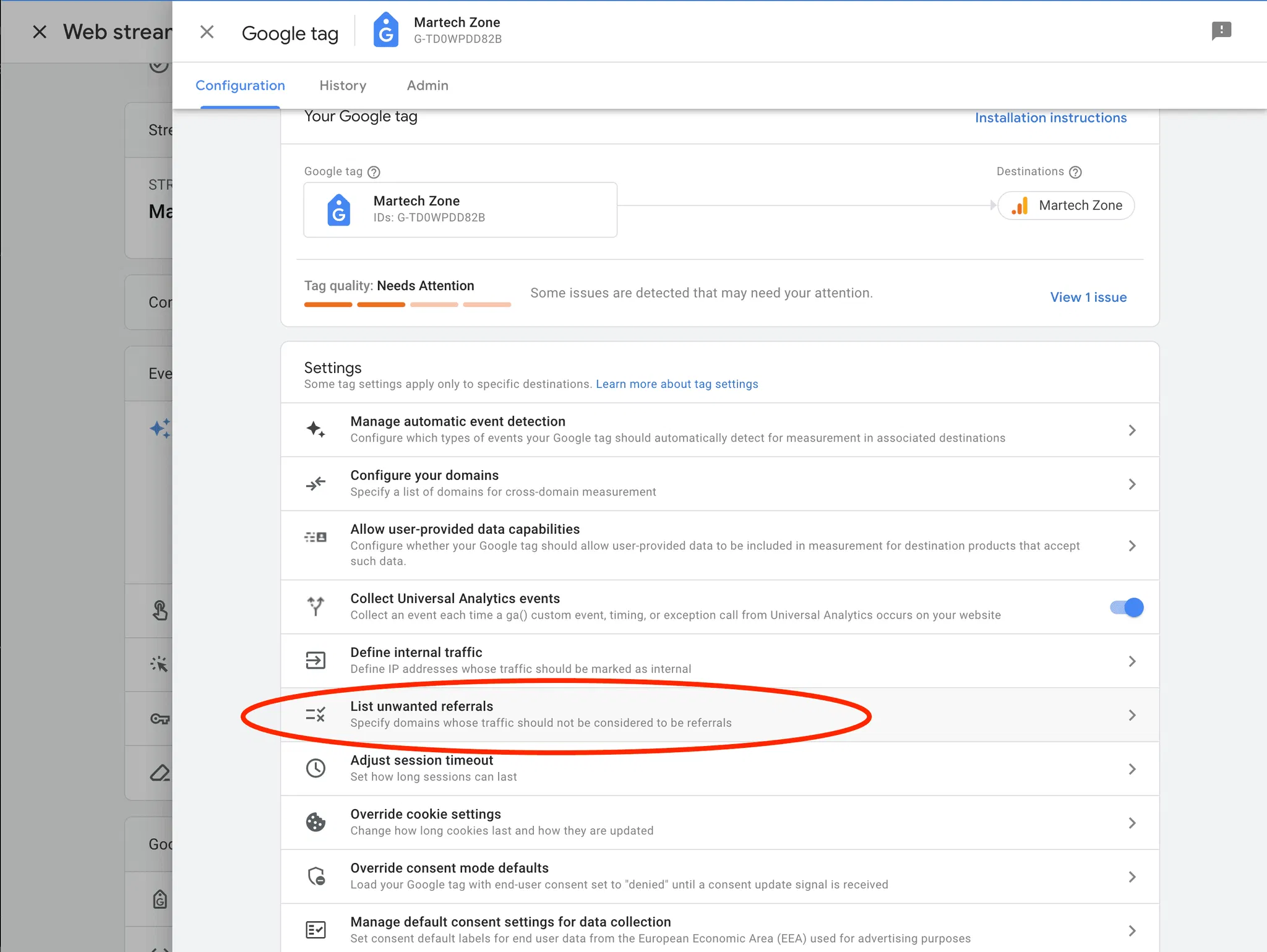1267x952 pixels.
Task: Click the send feedback icon
Action: [1221, 31]
